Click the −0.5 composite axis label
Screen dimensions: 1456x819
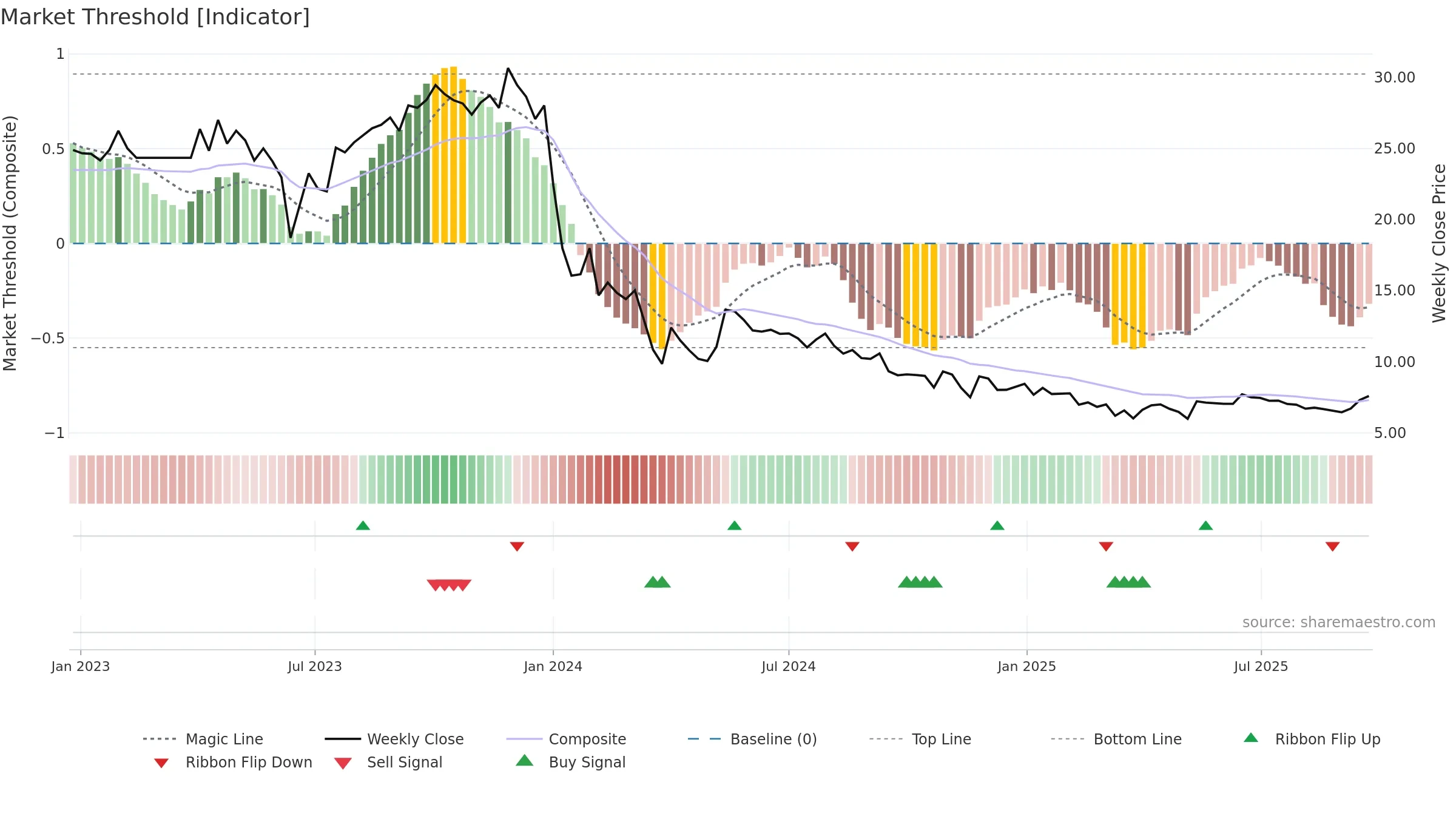(47, 339)
